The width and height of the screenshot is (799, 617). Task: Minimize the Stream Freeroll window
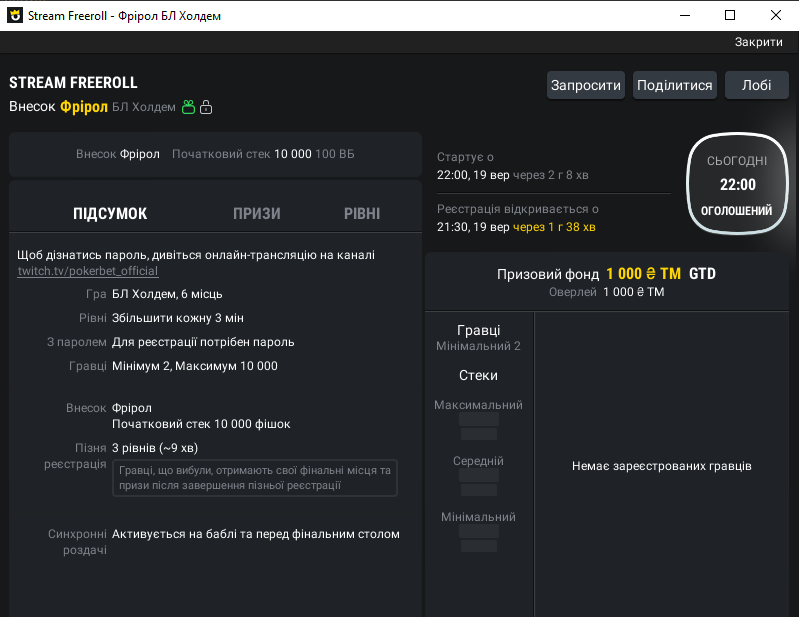685,15
